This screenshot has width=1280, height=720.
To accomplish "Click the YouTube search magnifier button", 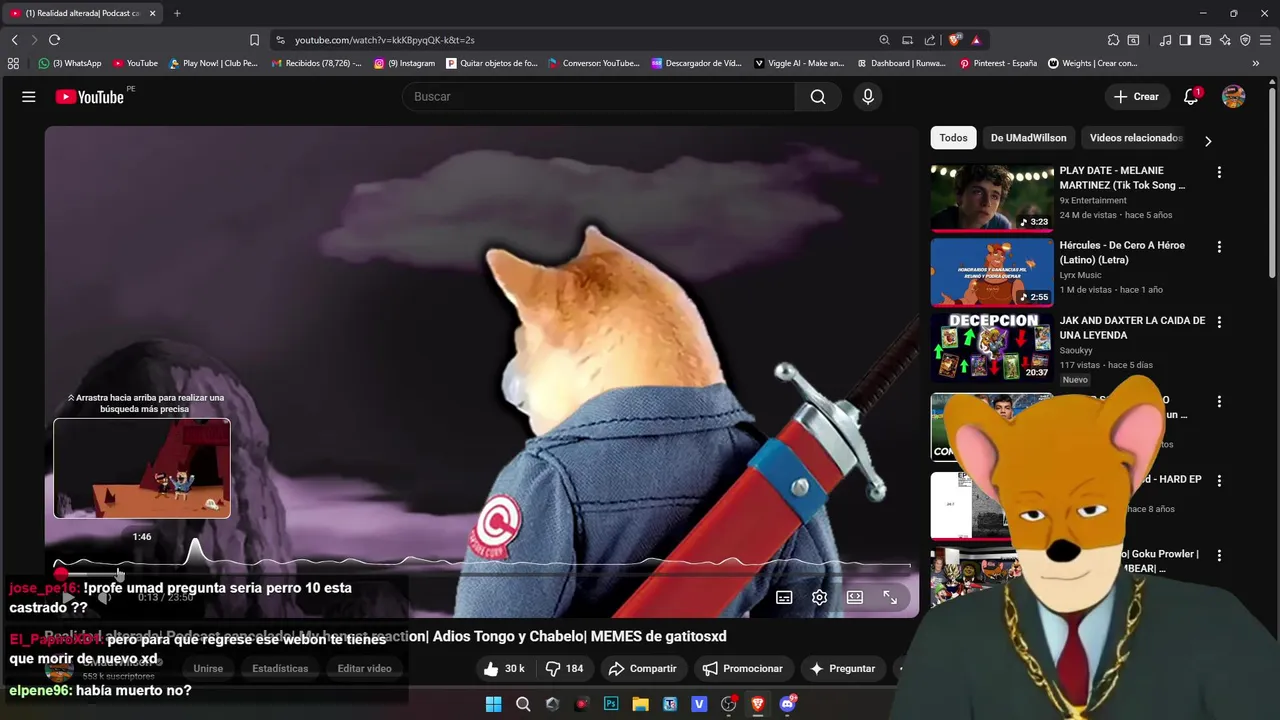I will (x=818, y=97).
